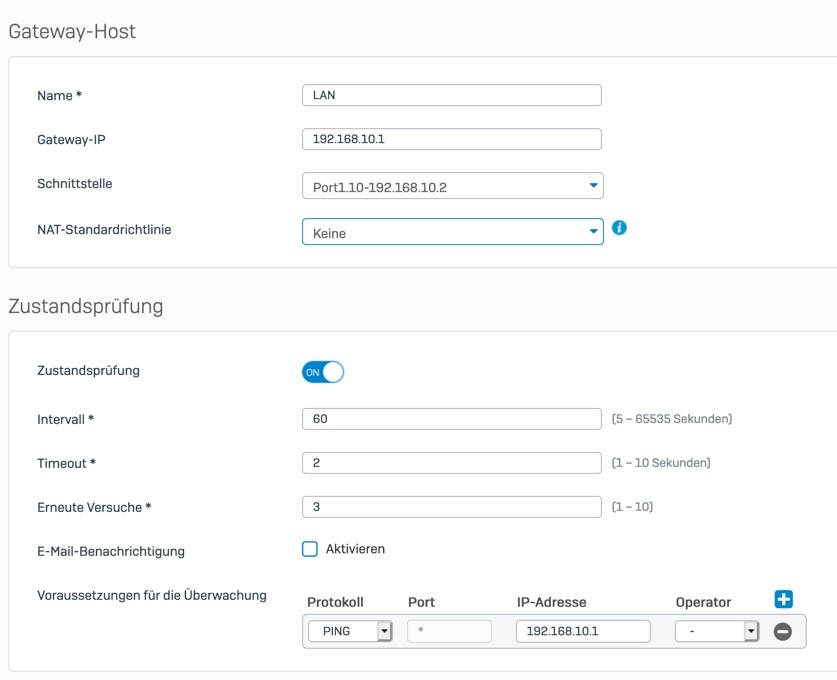837x680 pixels.
Task: Click the Erneute Versuche field showing 3
Action: coord(452,507)
